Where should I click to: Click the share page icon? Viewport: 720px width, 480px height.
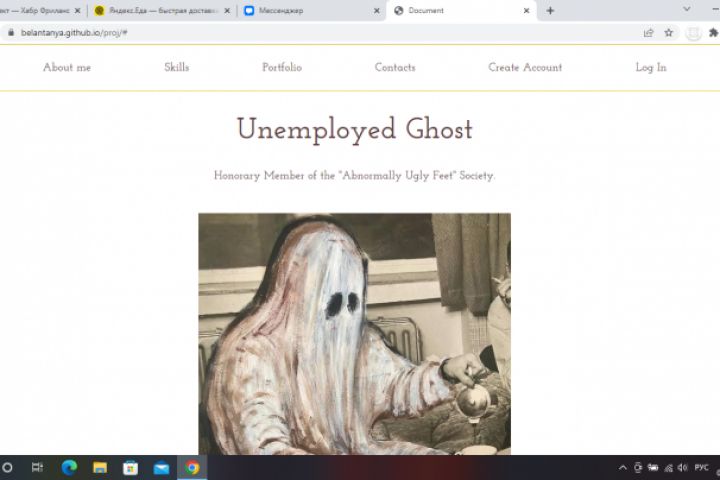pyautogui.click(x=648, y=33)
